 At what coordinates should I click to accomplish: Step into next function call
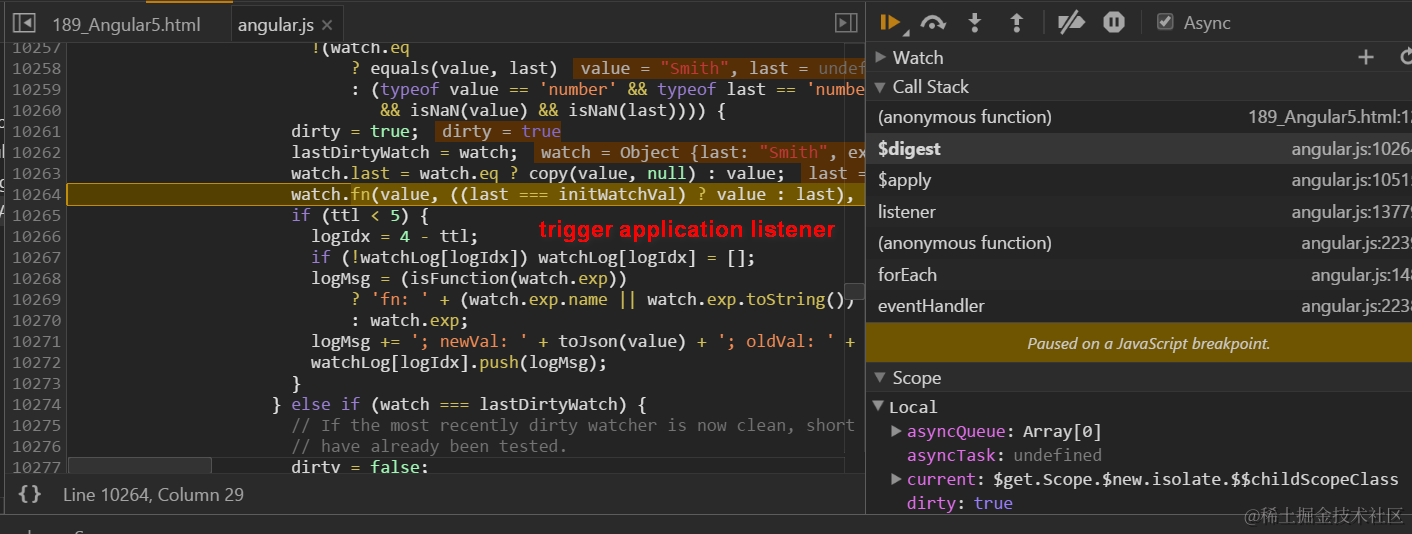(975, 22)
